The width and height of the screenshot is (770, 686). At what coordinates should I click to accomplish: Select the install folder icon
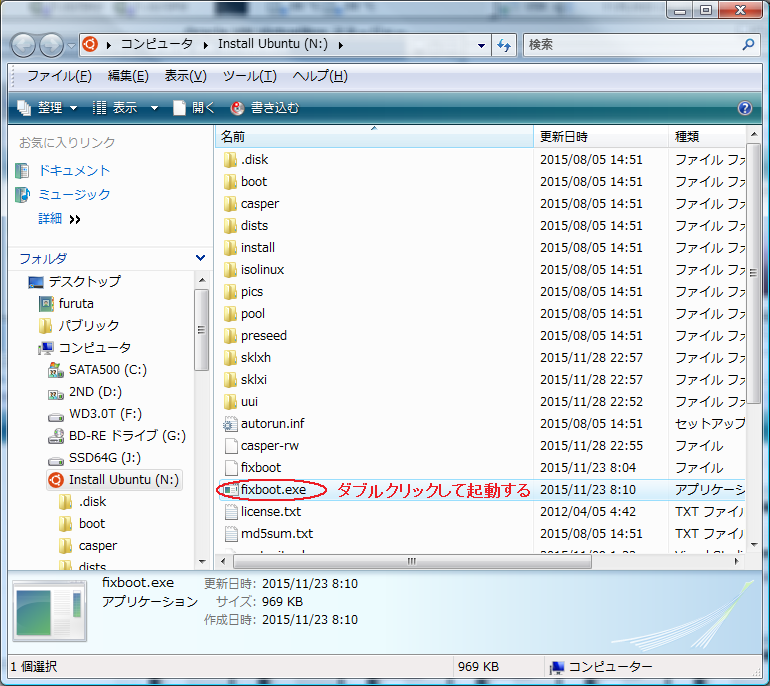pyautogui.click(x=230, y=247)
